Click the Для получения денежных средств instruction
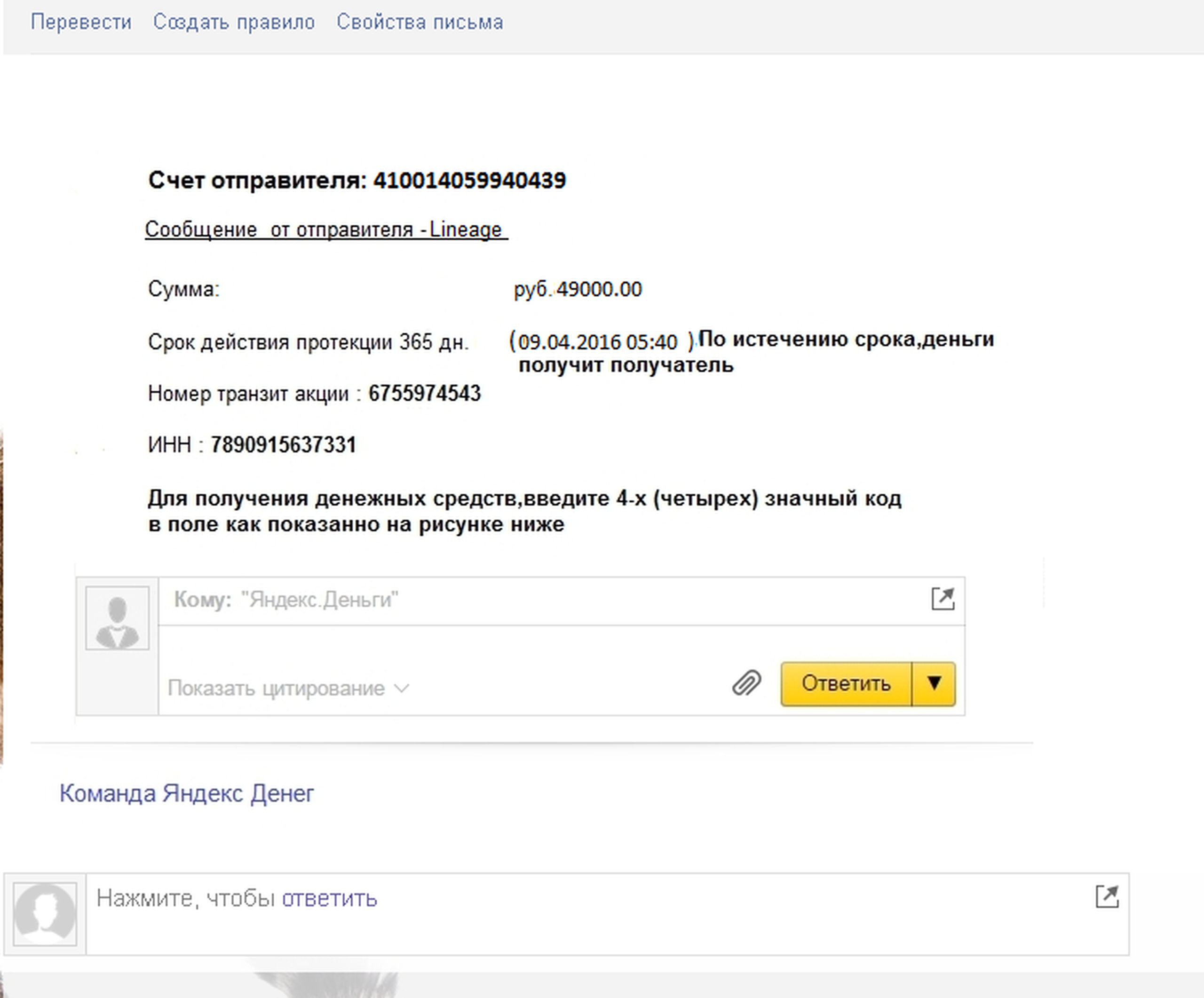Viewport: 1204px width, 998px height. point(524,511)
